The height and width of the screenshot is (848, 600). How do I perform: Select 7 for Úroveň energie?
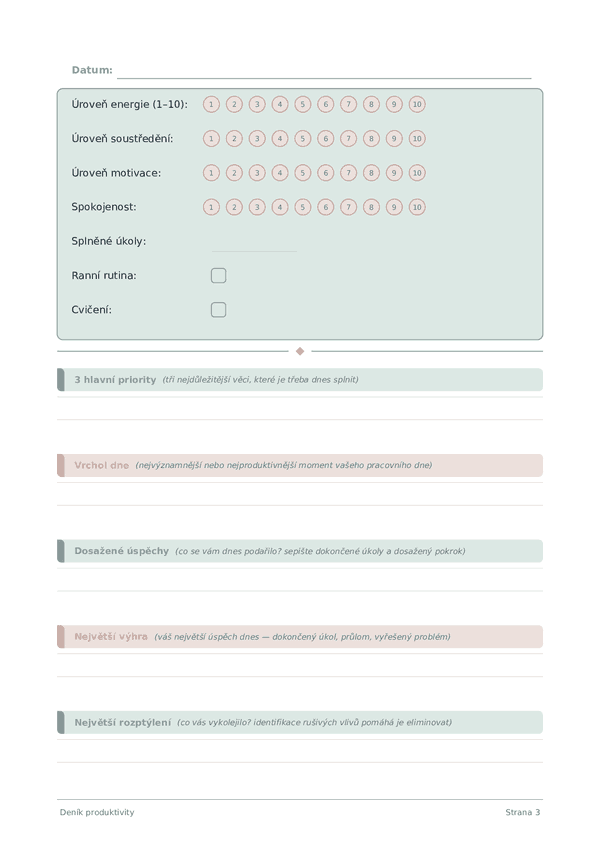coord(348,104)
